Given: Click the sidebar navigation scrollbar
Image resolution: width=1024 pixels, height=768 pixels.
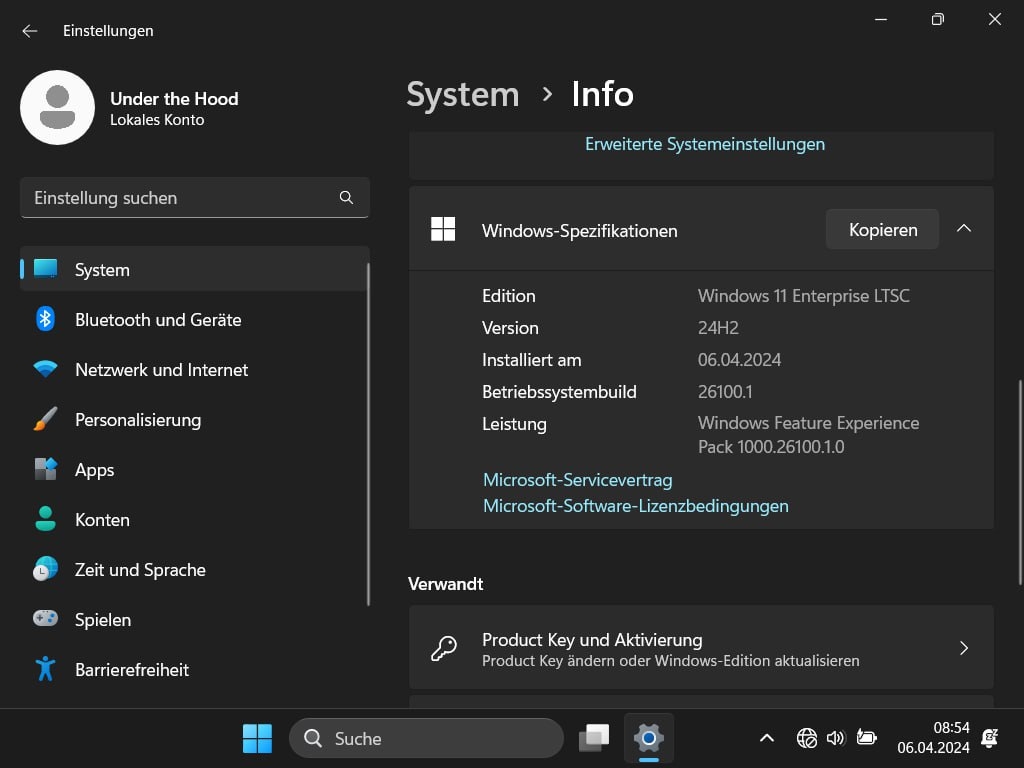Looking at the screenshot, I should coord(368,434).
